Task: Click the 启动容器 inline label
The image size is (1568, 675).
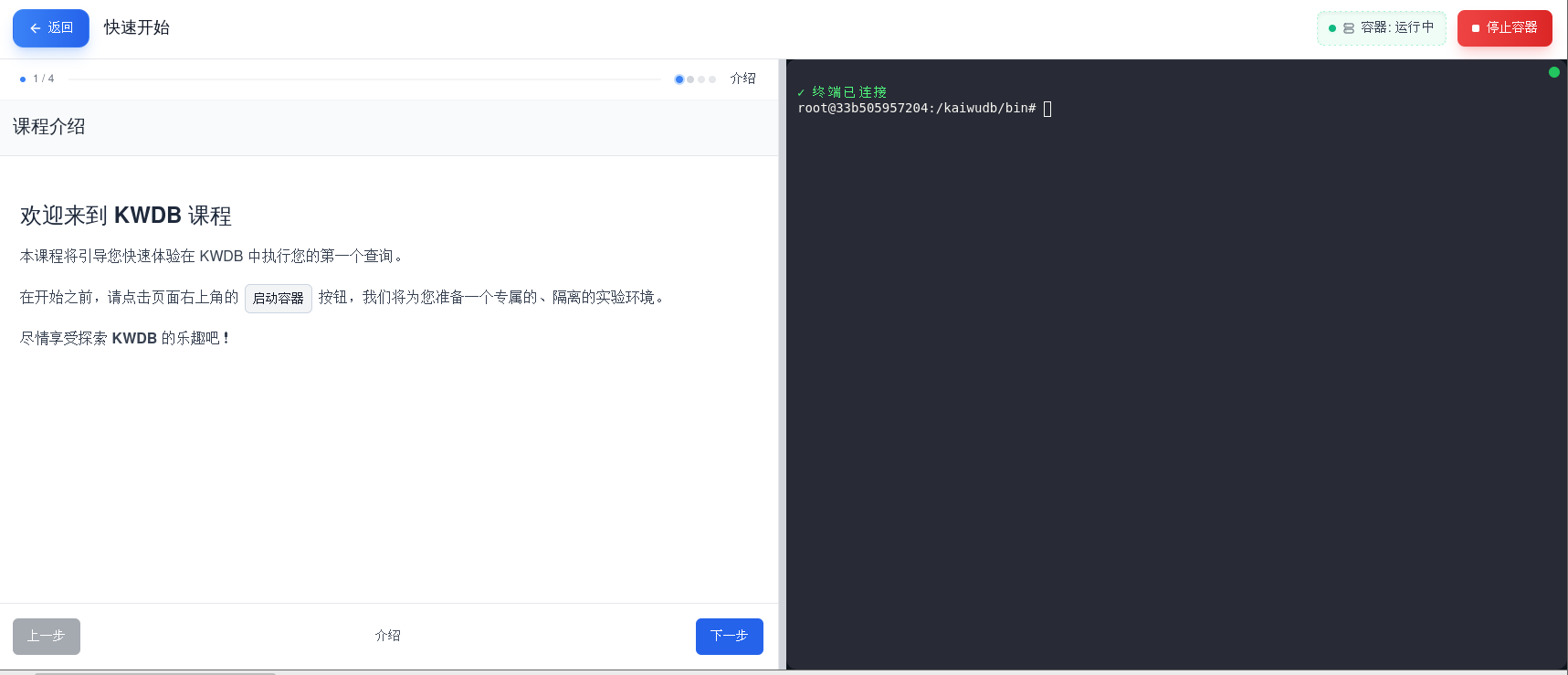Action: point(279,299)
